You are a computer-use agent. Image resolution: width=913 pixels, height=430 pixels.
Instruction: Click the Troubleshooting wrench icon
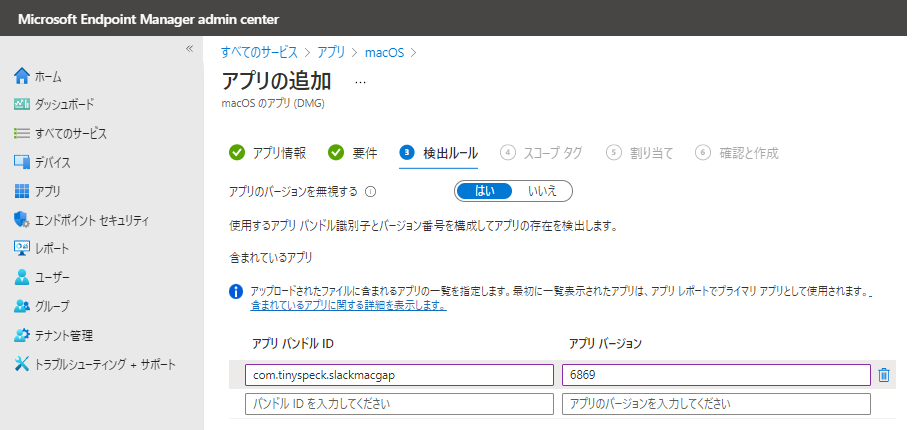click(x=22, y=364)
